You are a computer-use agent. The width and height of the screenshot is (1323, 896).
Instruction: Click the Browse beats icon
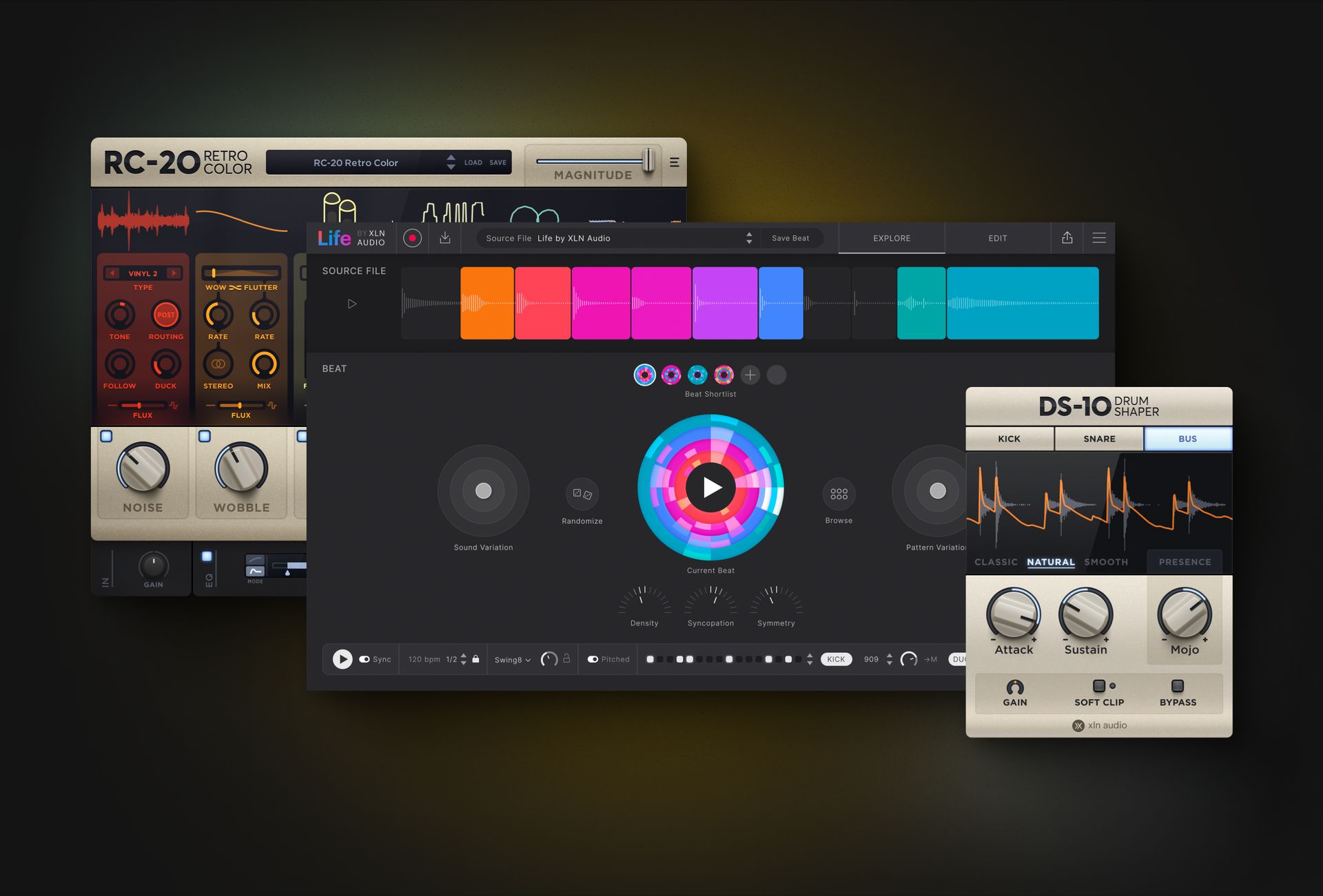839,494
